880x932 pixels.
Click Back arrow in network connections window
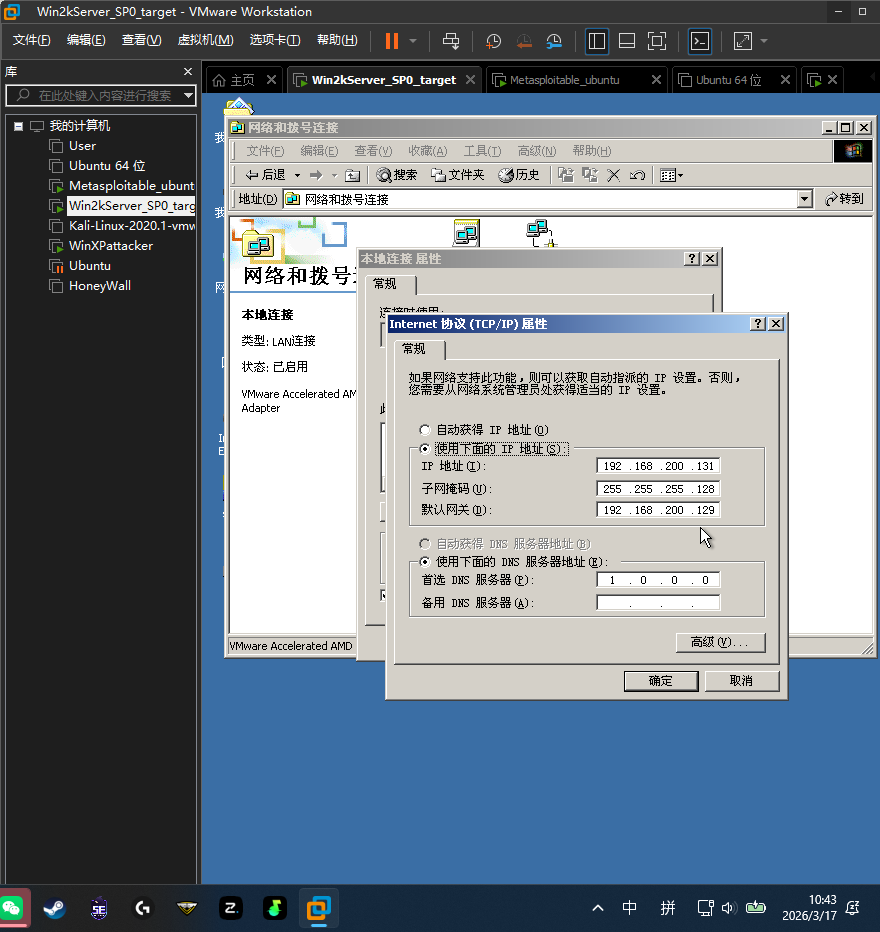pyautogui.click(x=266, y=175)
